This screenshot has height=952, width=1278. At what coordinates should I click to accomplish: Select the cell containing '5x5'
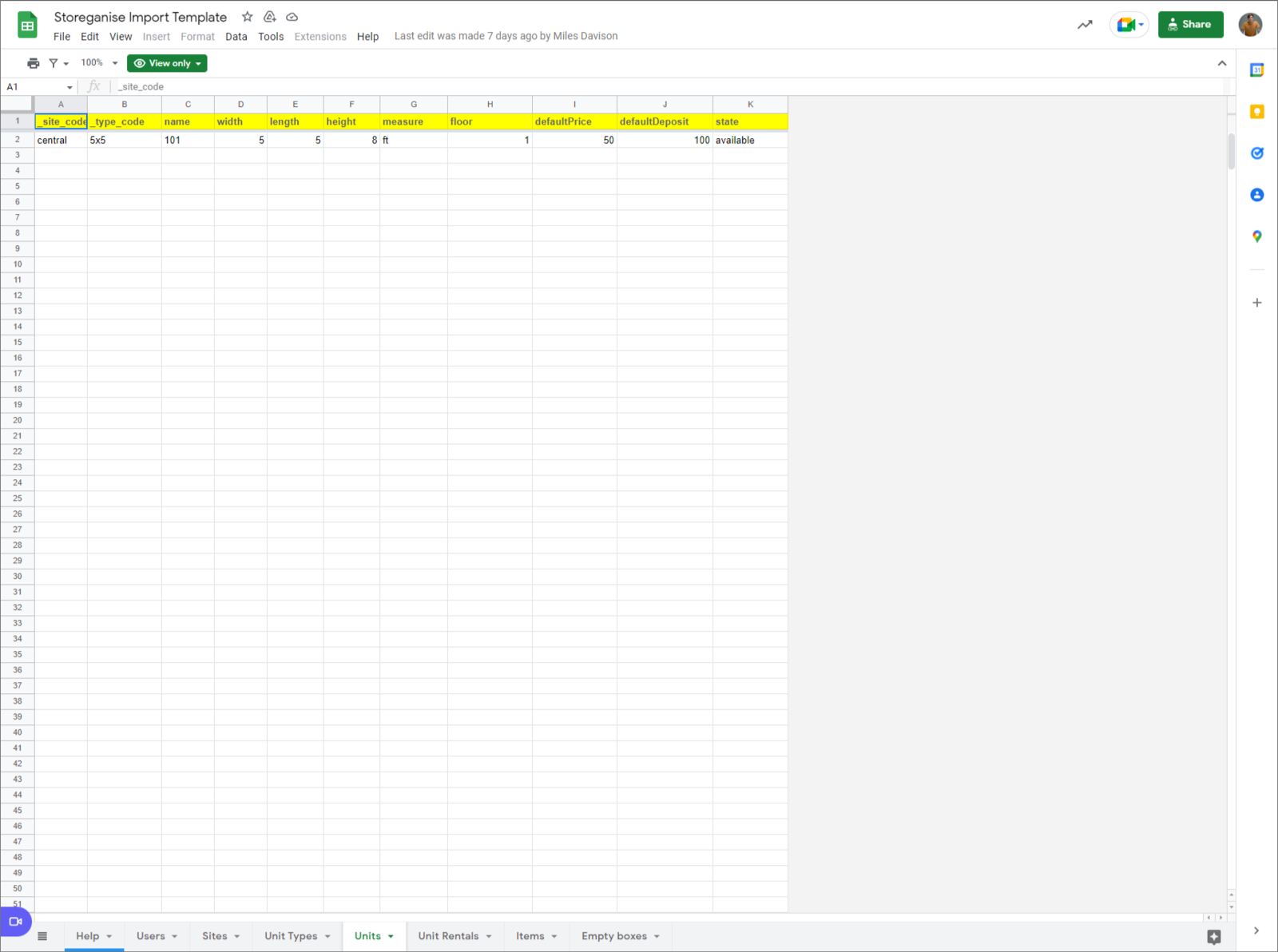125,140
